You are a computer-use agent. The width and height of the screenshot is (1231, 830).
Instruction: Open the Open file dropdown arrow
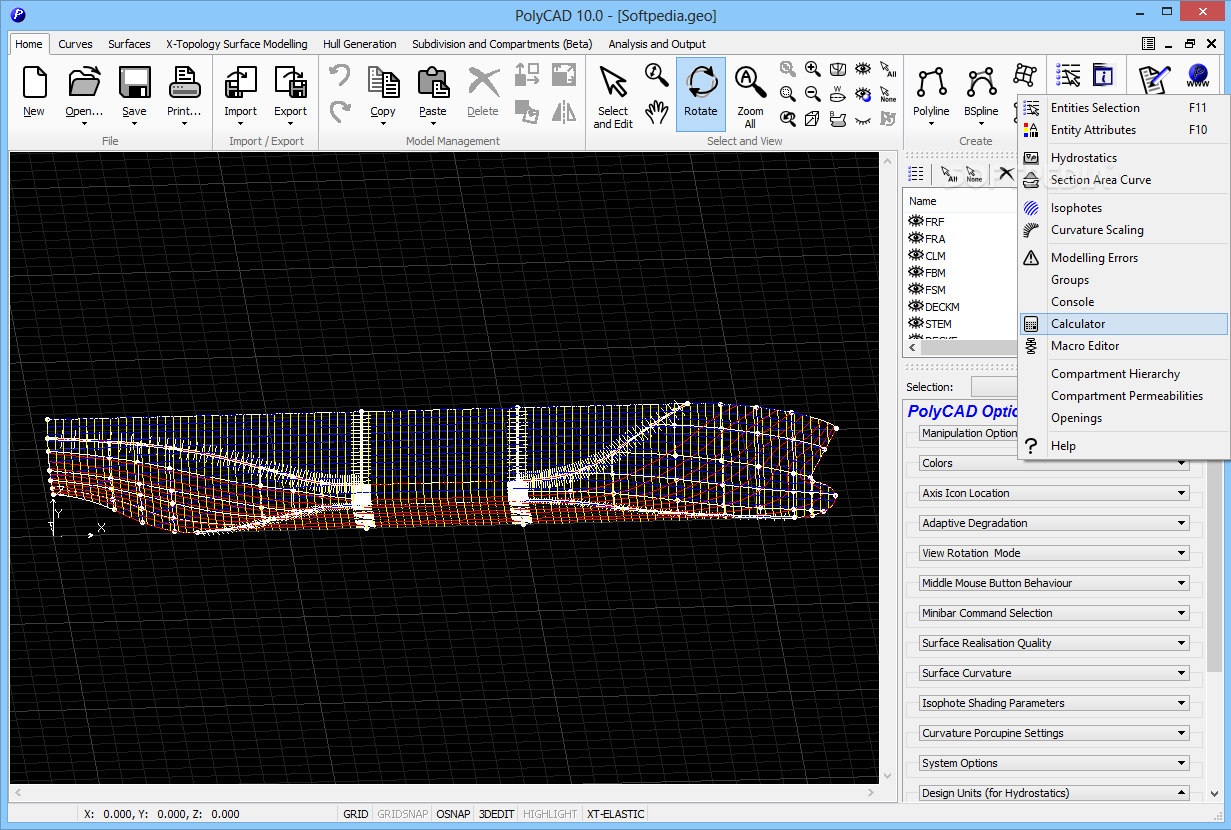click(x=84, y=124)
